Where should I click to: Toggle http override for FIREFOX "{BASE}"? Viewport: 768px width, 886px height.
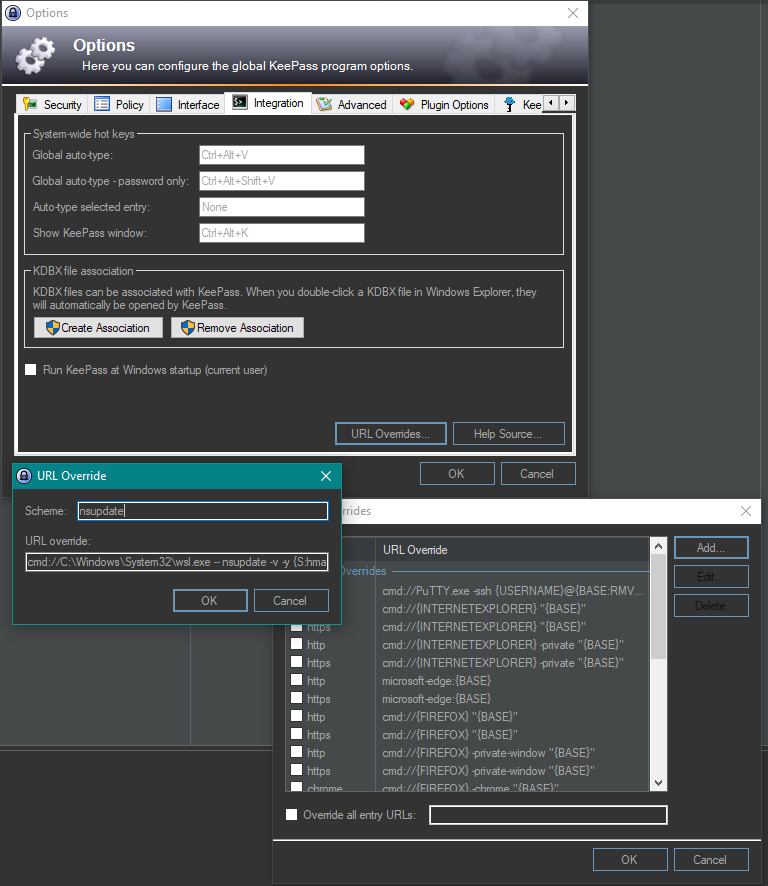tap(296, 716)
